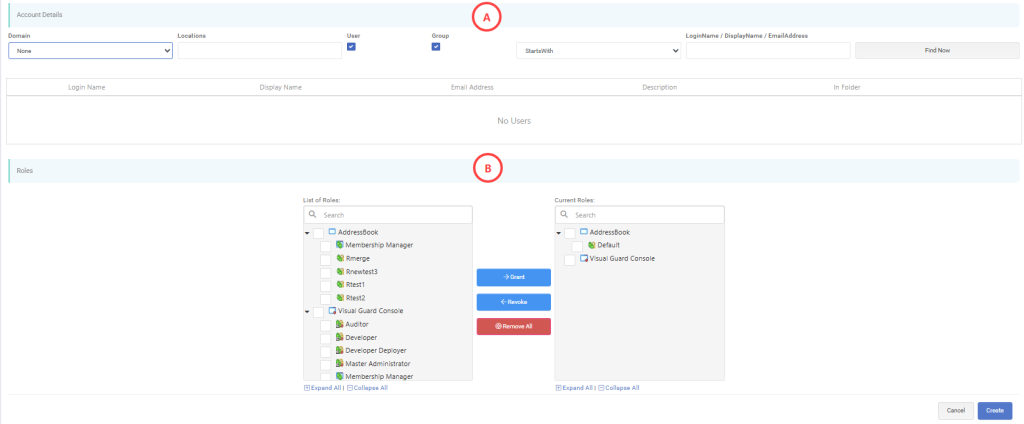Image resolution: width=1024 pixels, height=424 pixels.
Task: Click the Find Now button
Action: (x=937, y=50)
